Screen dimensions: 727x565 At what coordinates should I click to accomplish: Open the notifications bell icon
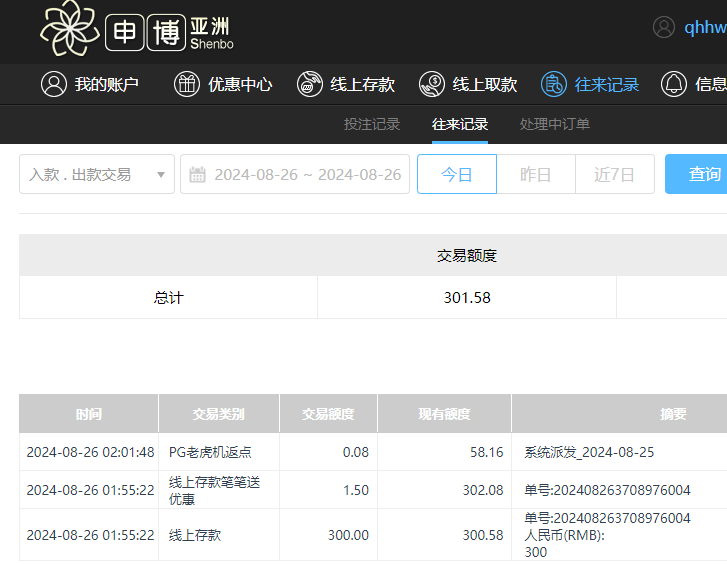point(674,84)
